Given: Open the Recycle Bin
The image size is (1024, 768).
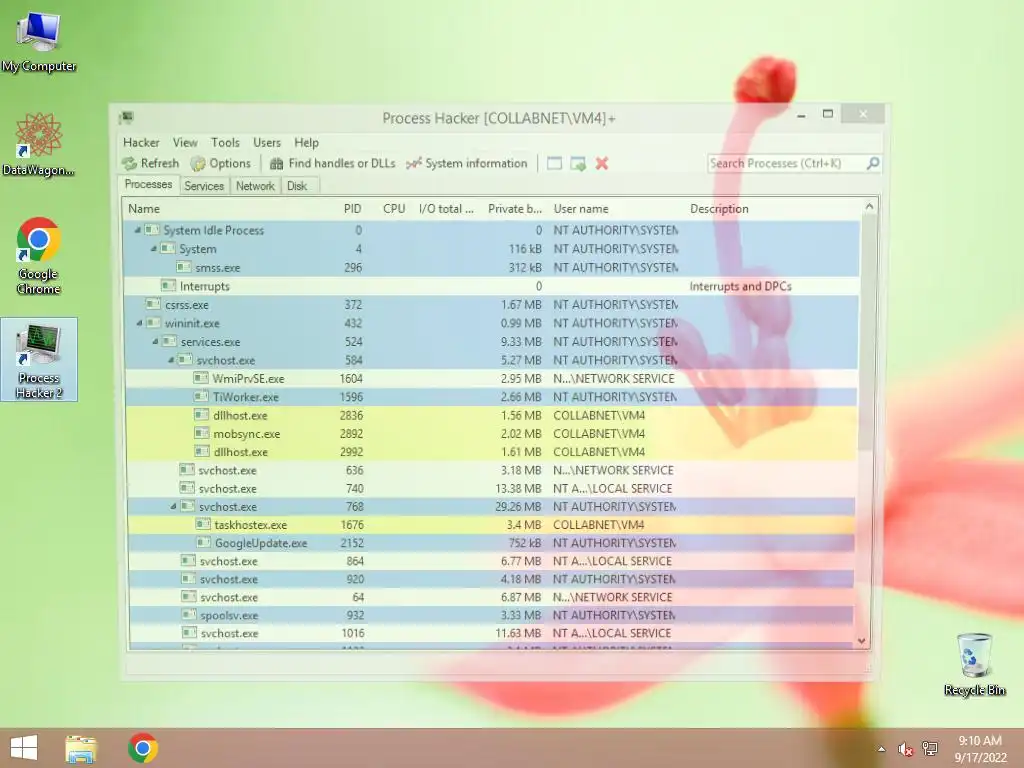Looking at the screenshot, I should pyautogui.click(x=974, y=664).
